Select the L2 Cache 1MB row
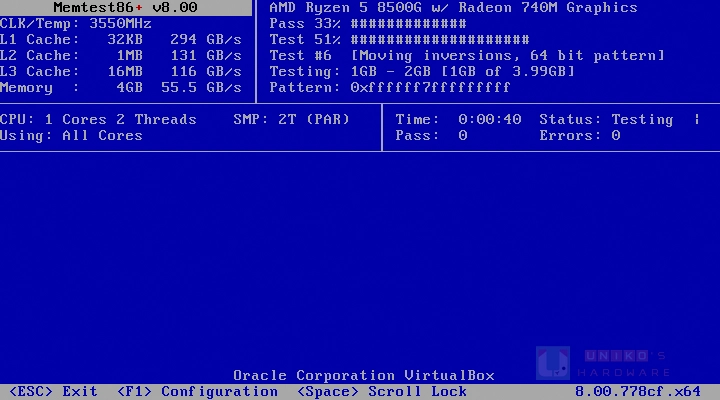The width and height of the screenshot is (720, 400). 121,56
